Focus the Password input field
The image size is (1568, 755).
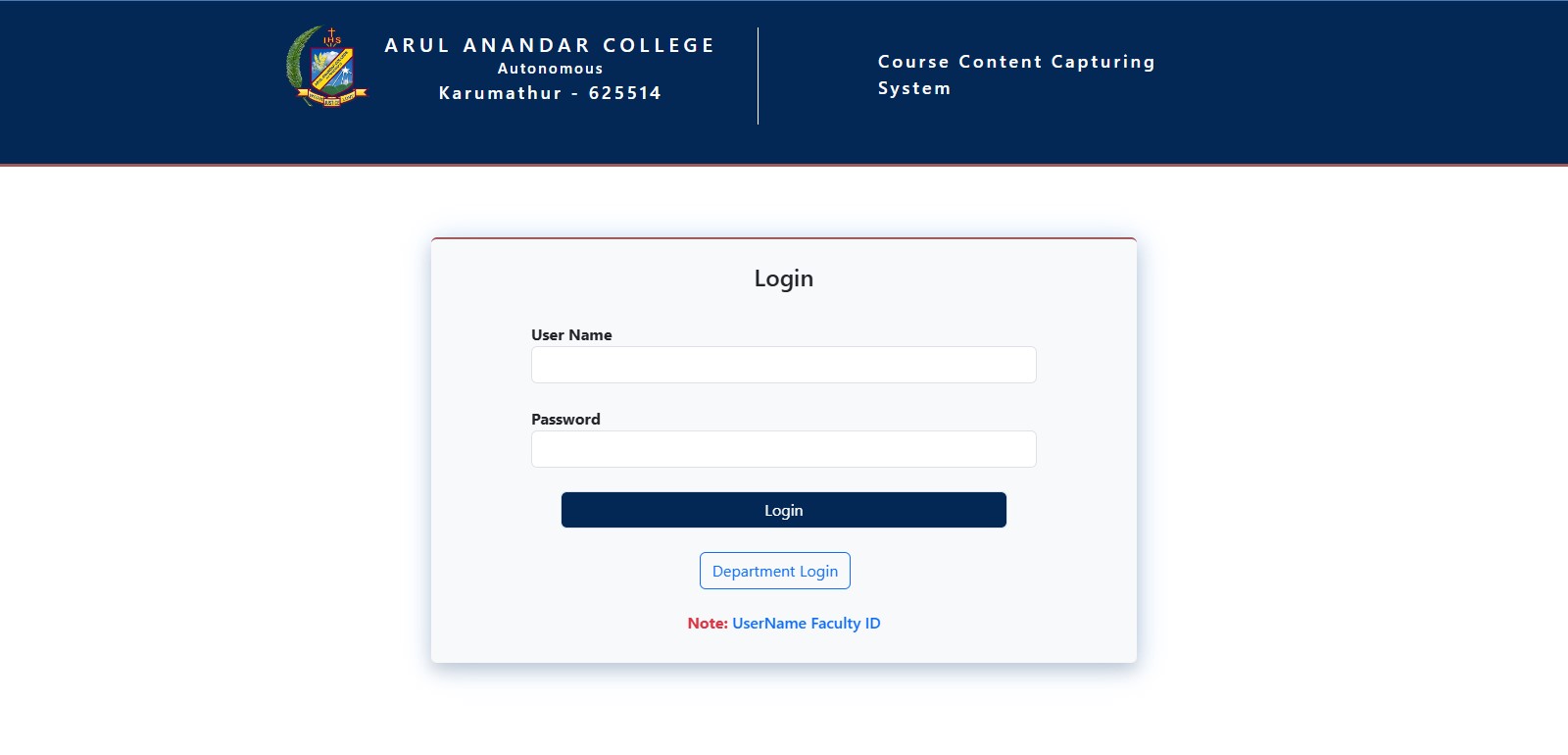point(783,449)
